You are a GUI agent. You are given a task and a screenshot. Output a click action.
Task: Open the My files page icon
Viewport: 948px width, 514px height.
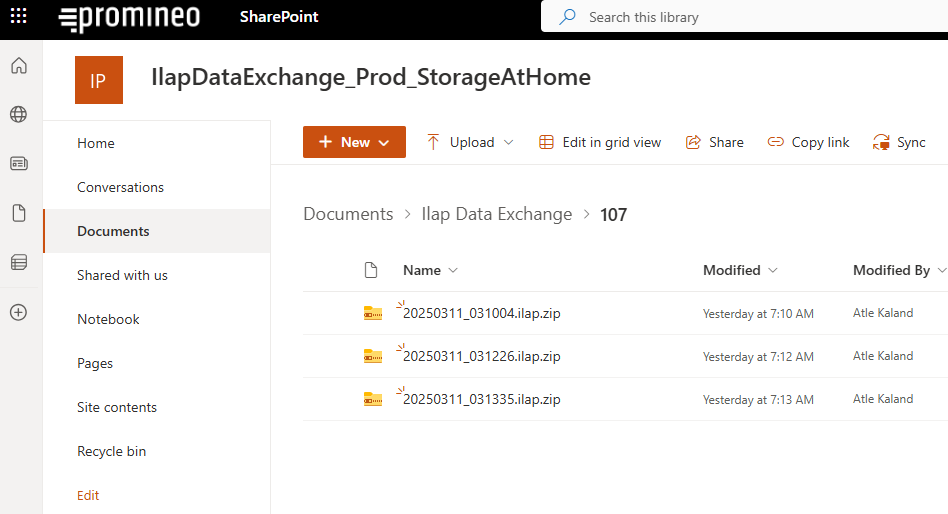18,213
